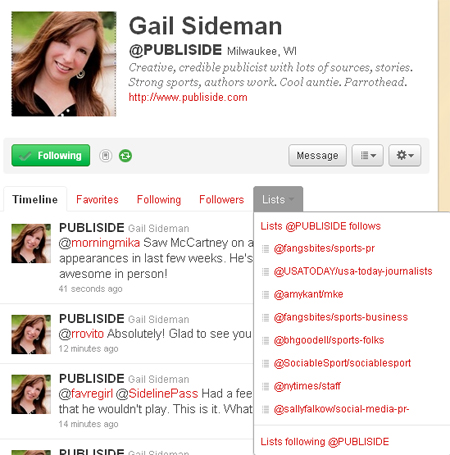Open the add-to-list dropdown button
This screenshot has height=455, width=450.
click(x=368, y=155)
